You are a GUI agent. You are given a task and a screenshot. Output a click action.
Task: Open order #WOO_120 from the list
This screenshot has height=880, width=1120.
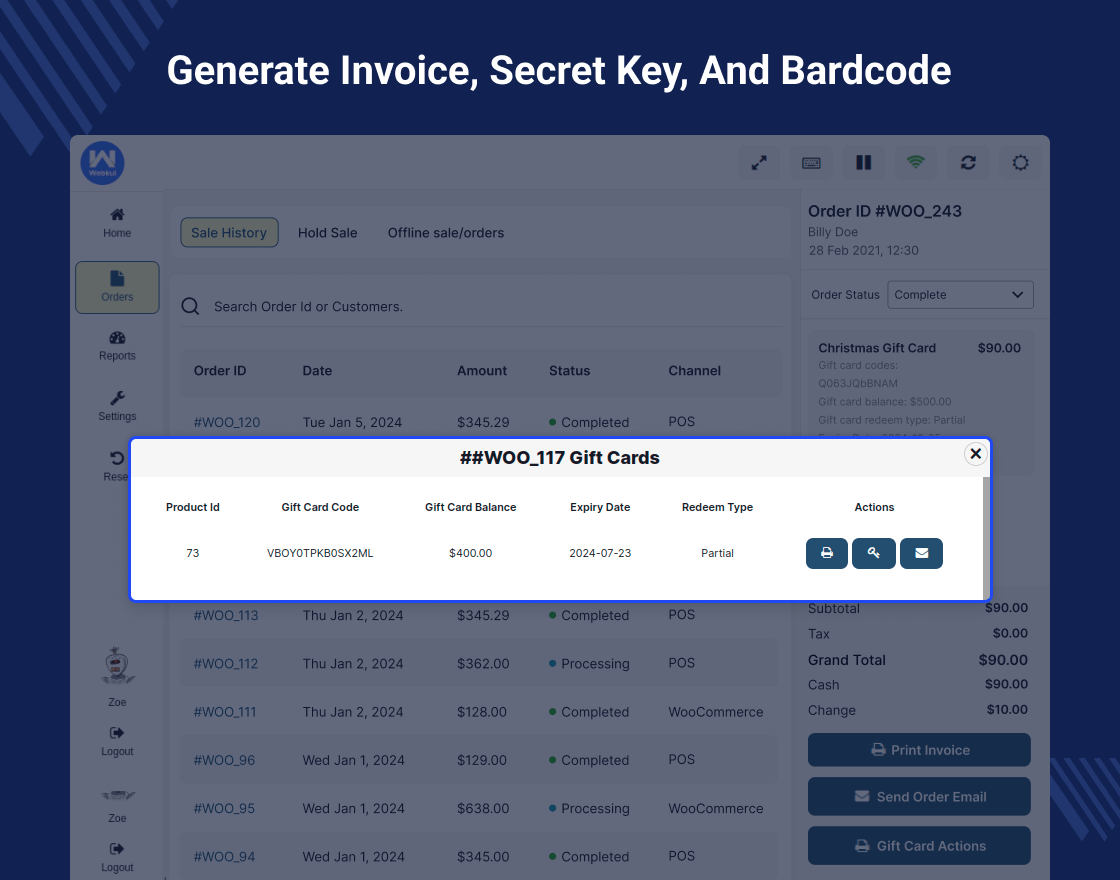coord(226,422)
